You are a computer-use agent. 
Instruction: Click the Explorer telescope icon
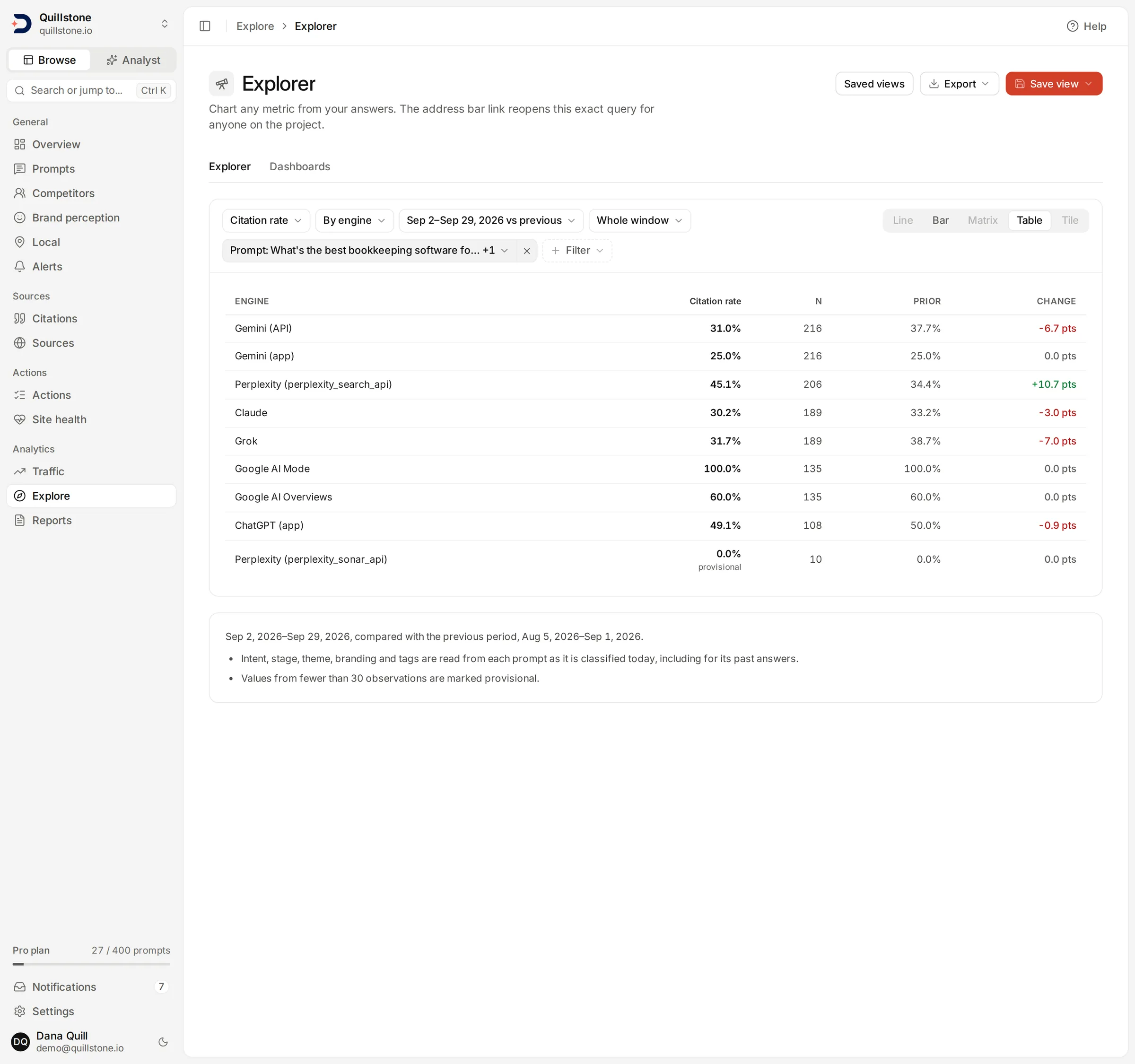click(x=221, y=84)
